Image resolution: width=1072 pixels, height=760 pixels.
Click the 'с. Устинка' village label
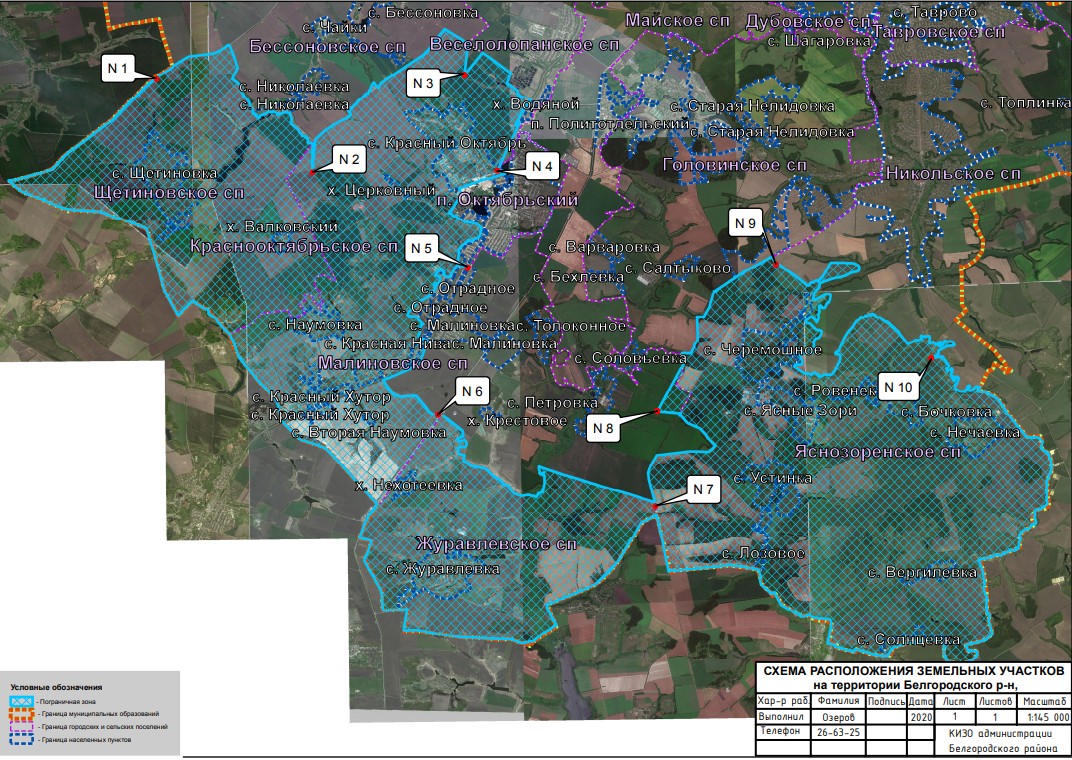tap(773, 478)
